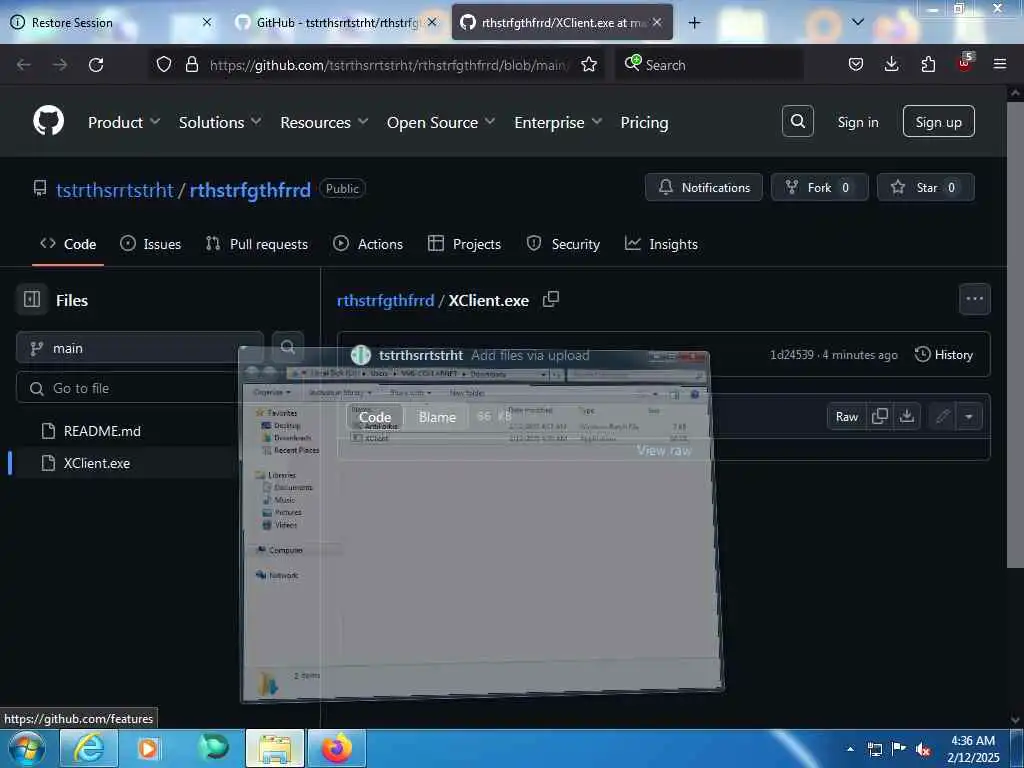Open Firefox extensions menu
1024x768 pixels.
point(928,64)
